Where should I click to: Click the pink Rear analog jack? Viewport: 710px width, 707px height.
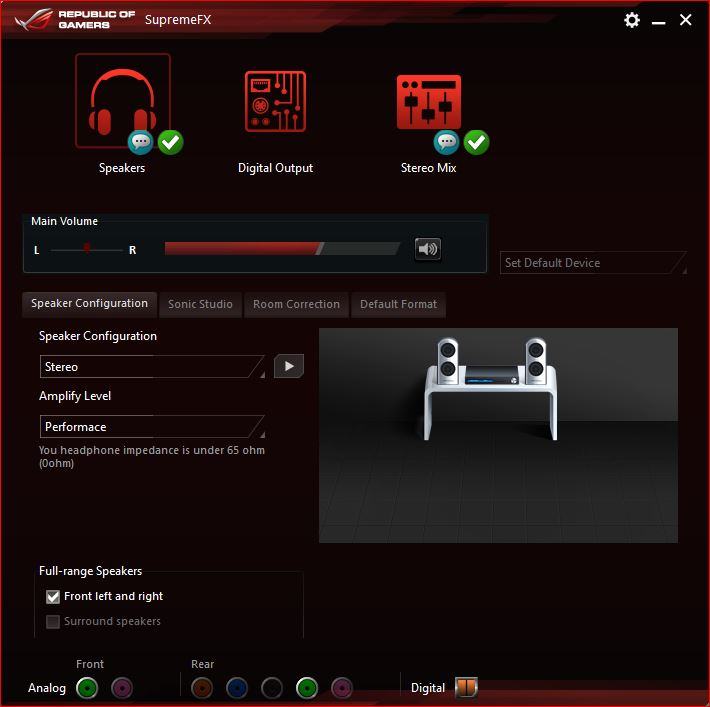[x=342, y=688]
